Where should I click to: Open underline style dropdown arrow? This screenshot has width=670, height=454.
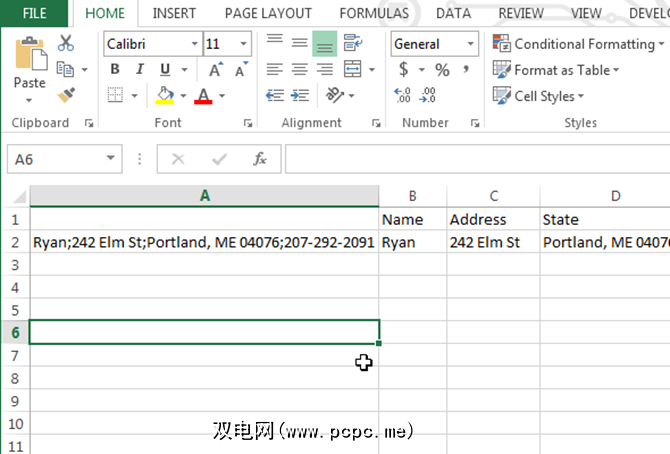(185, 69)
